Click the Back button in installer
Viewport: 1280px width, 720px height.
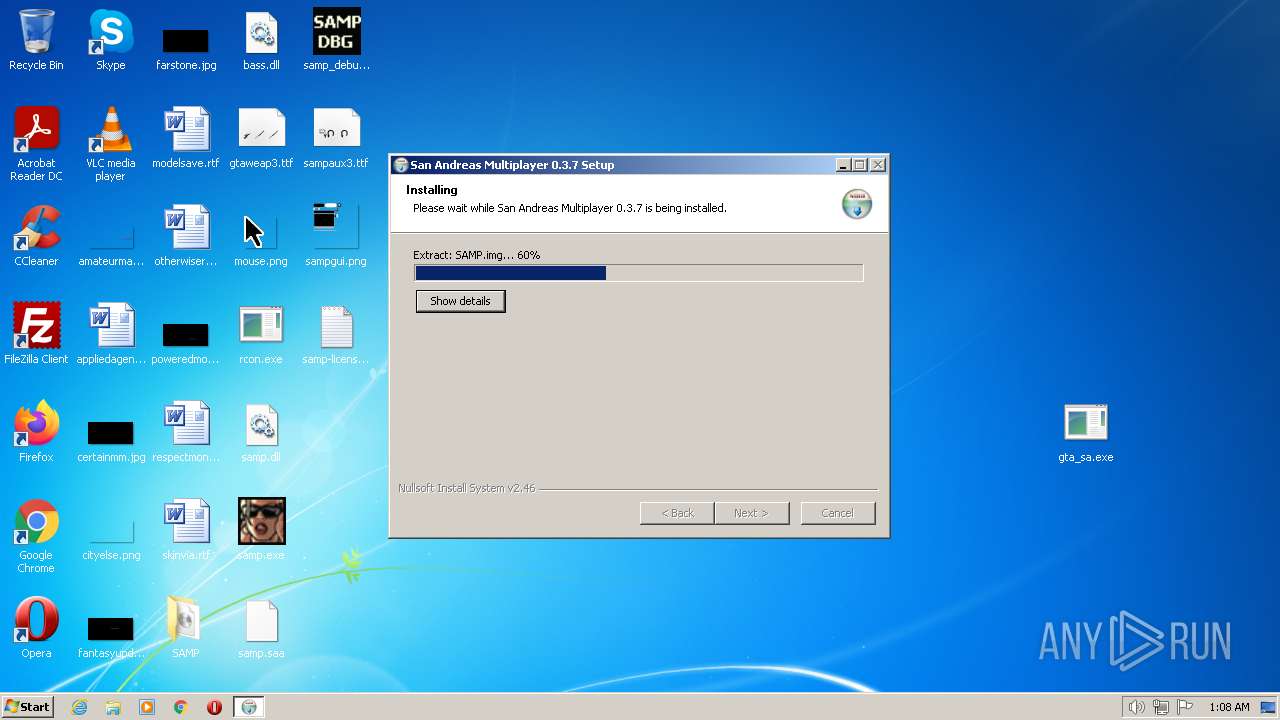click(677, 513)
